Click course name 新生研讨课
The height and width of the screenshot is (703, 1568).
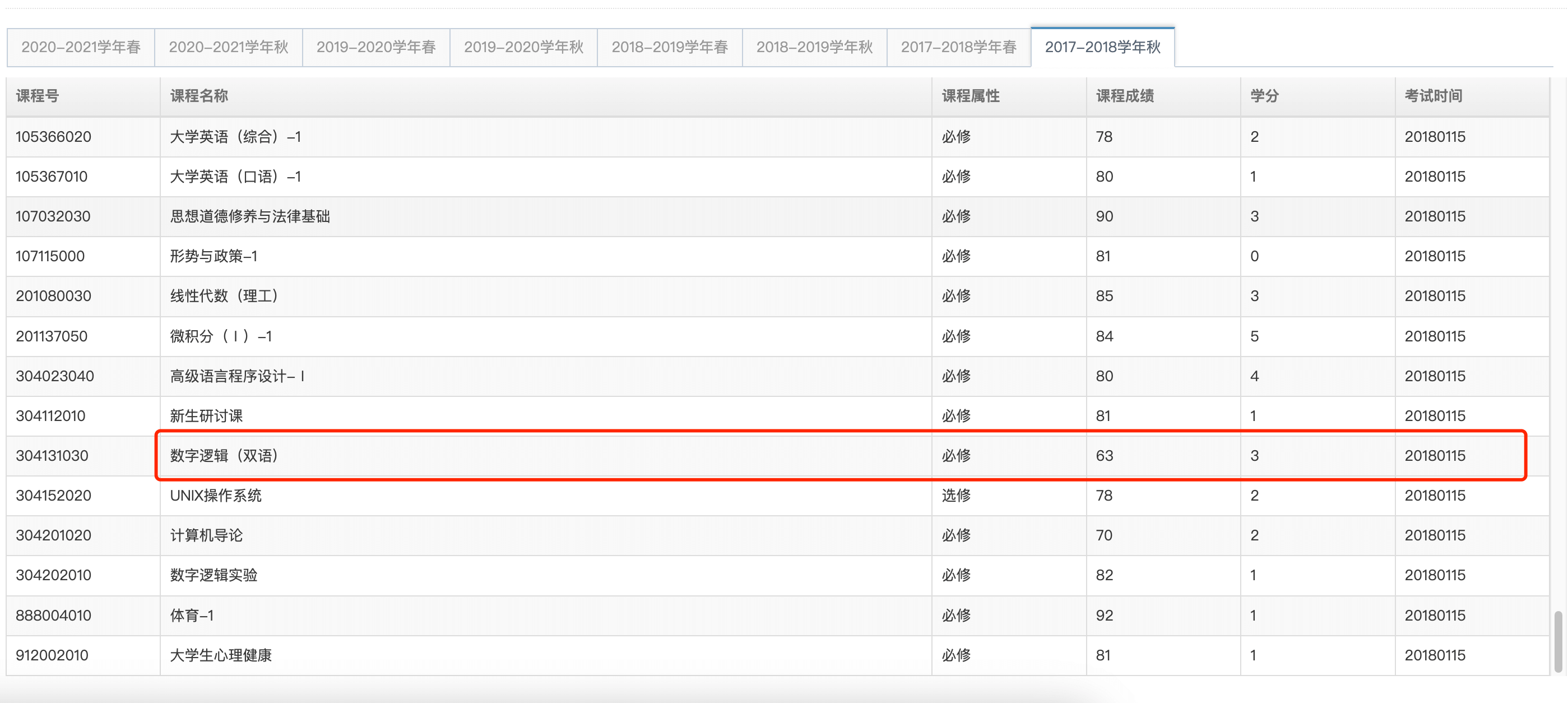click(206, 416)
